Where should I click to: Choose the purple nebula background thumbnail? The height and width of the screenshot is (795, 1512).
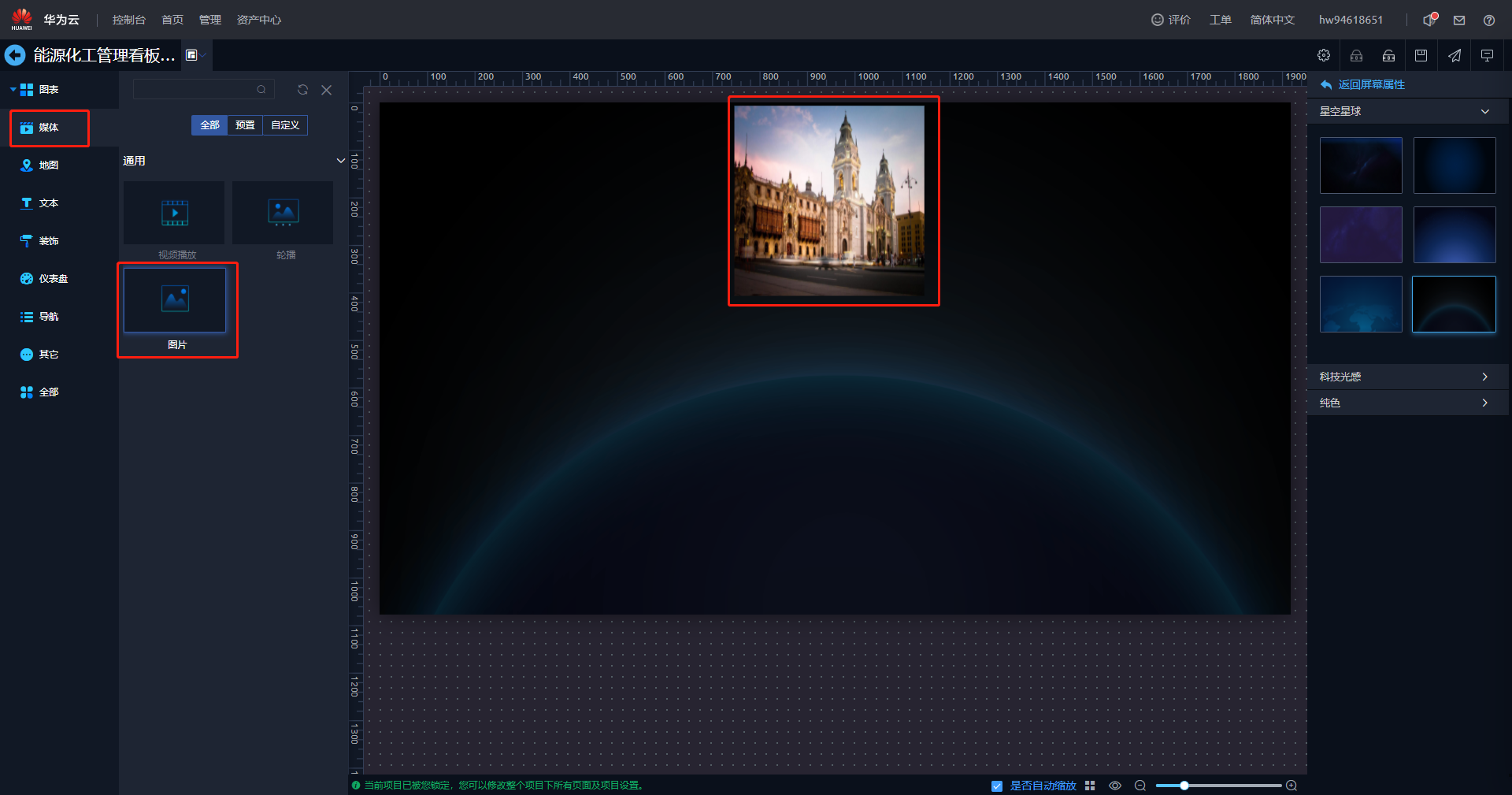1361,235
